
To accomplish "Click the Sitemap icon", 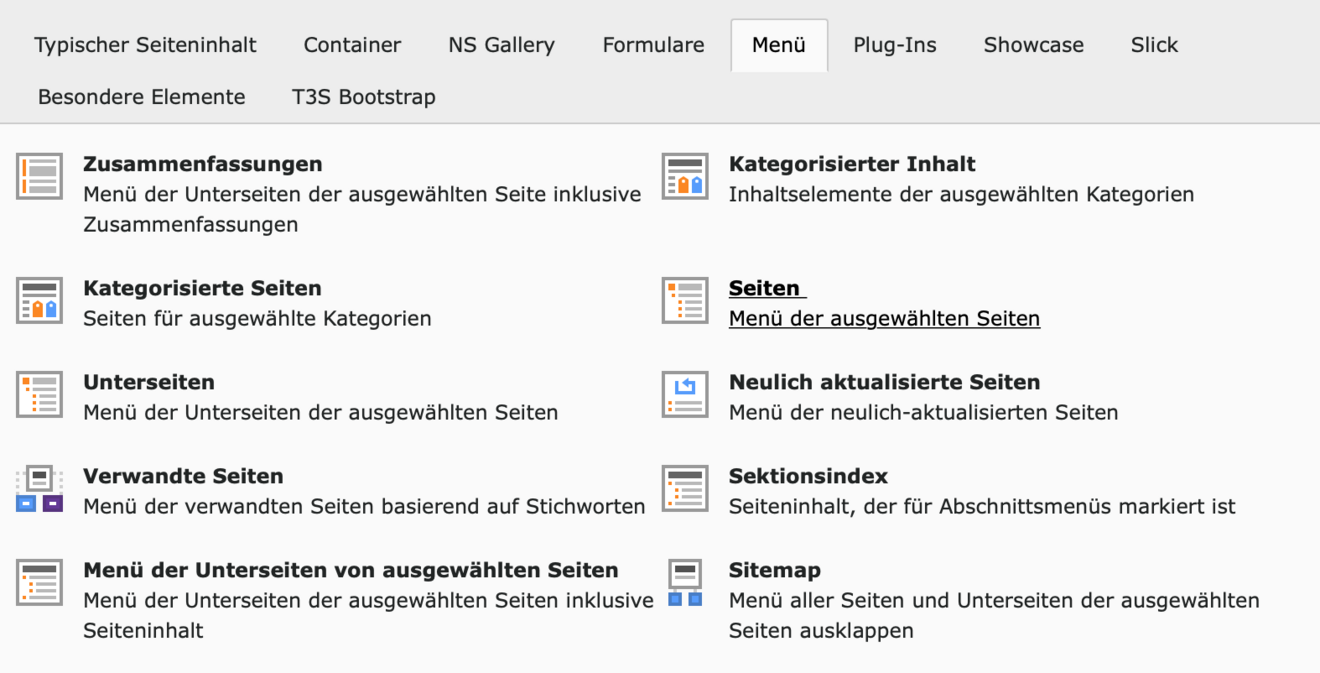I will pyautogui.click(x=685, y=583).
